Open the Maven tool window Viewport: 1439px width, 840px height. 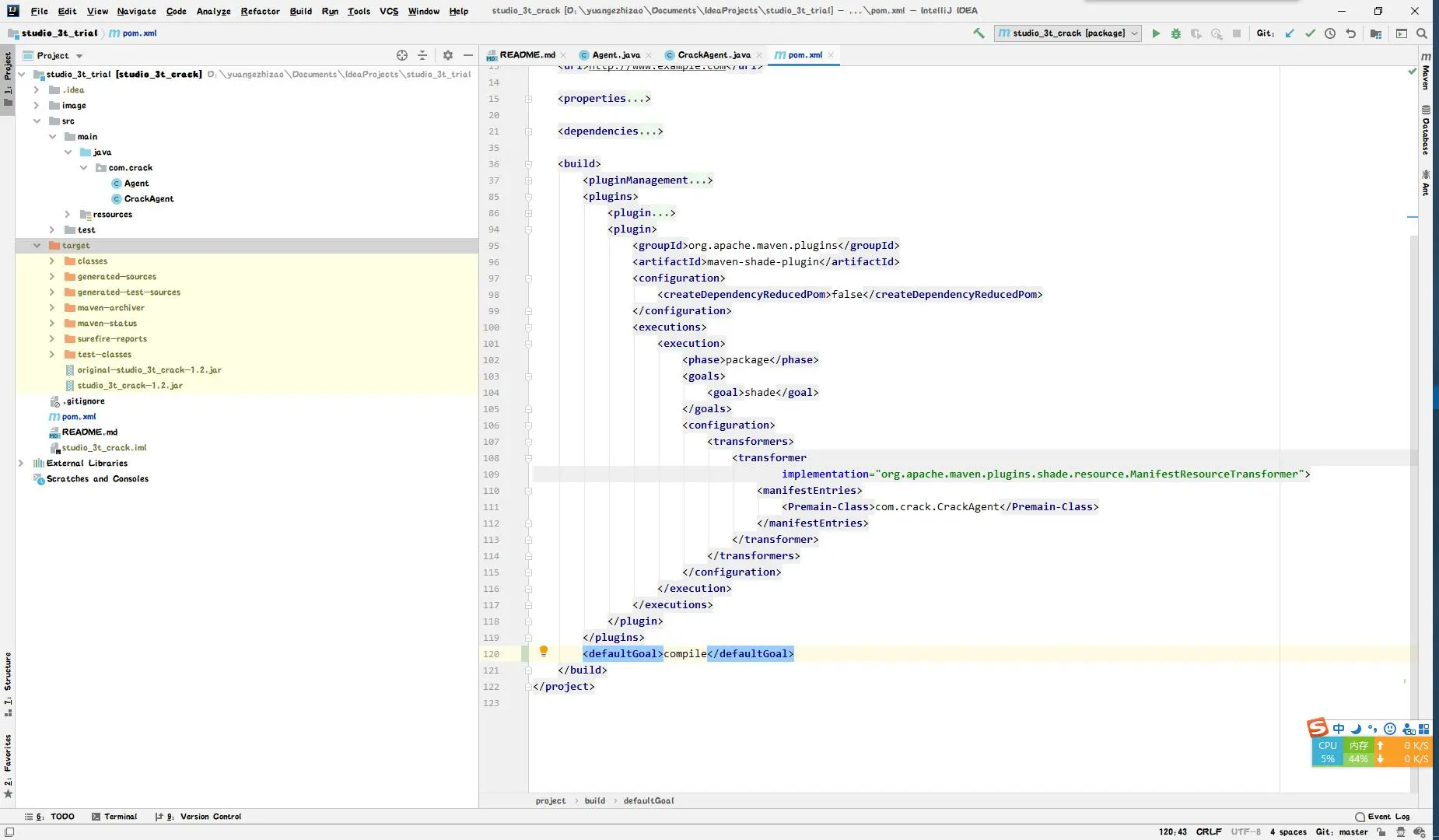1426,71
